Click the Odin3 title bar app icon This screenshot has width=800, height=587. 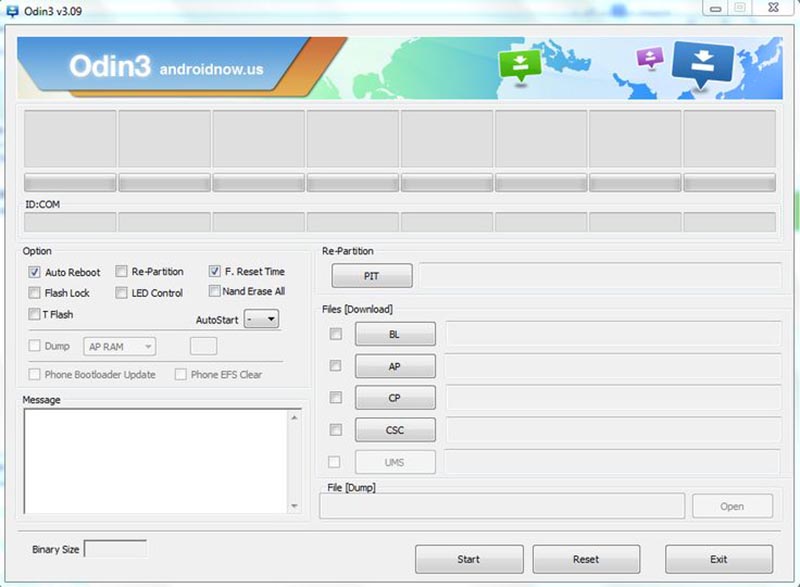click(x=11, y=11)
